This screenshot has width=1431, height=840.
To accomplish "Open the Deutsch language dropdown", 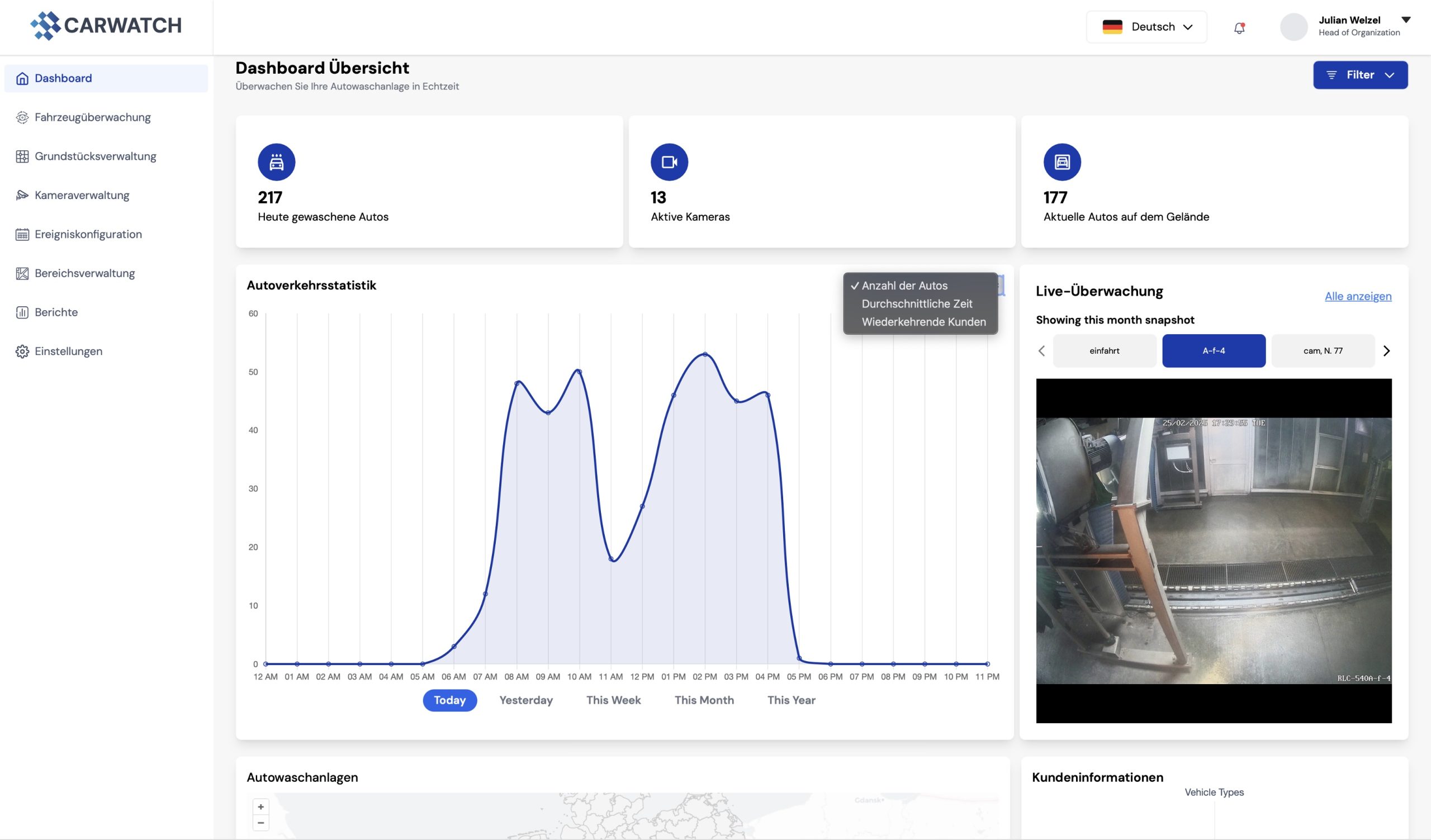I will 1146,27.
